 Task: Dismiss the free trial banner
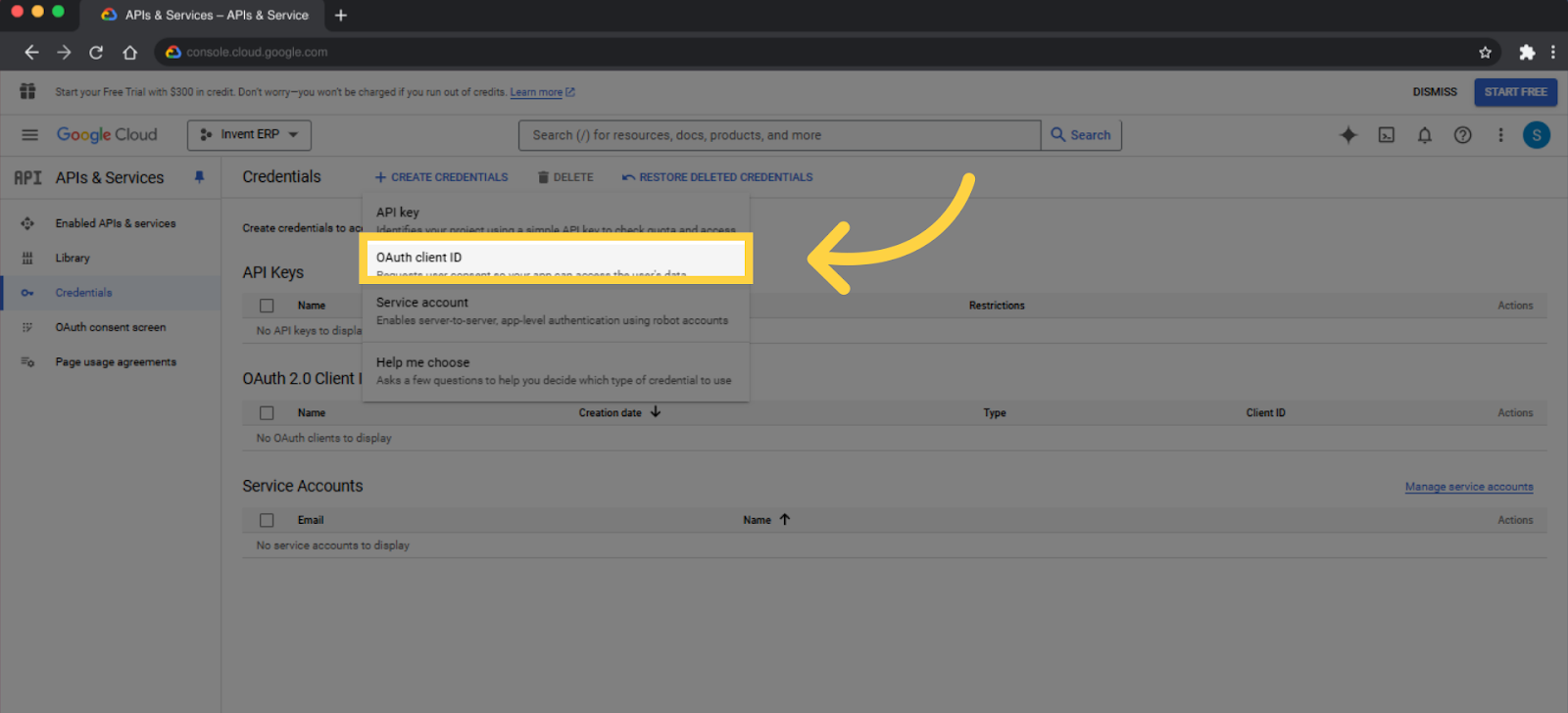tap(1435, 92)
